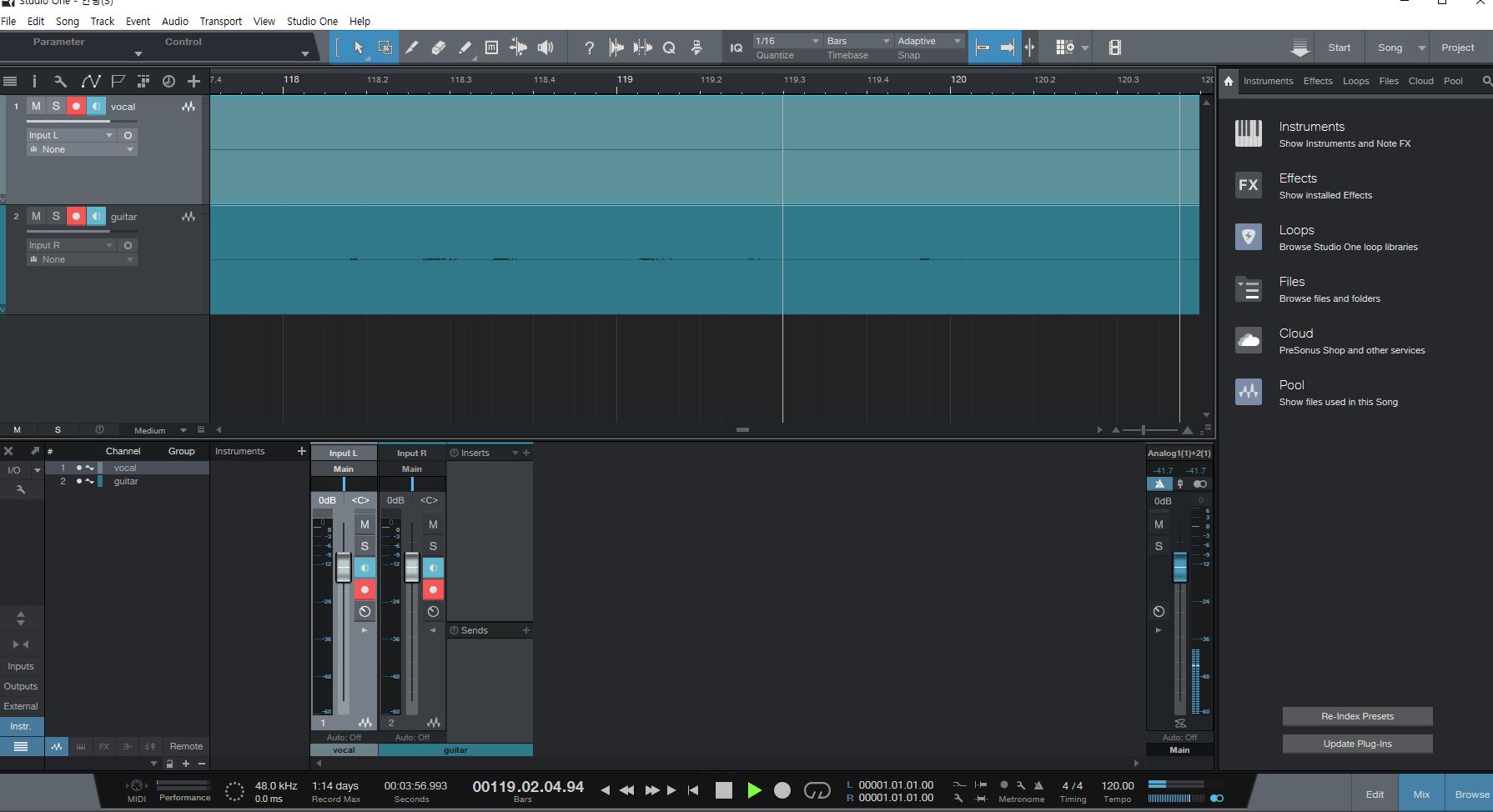Image resolution: width=1493 pixels, height=812 pixels.
Task: Click the Quantize Q icon
Action: point(669,48)
